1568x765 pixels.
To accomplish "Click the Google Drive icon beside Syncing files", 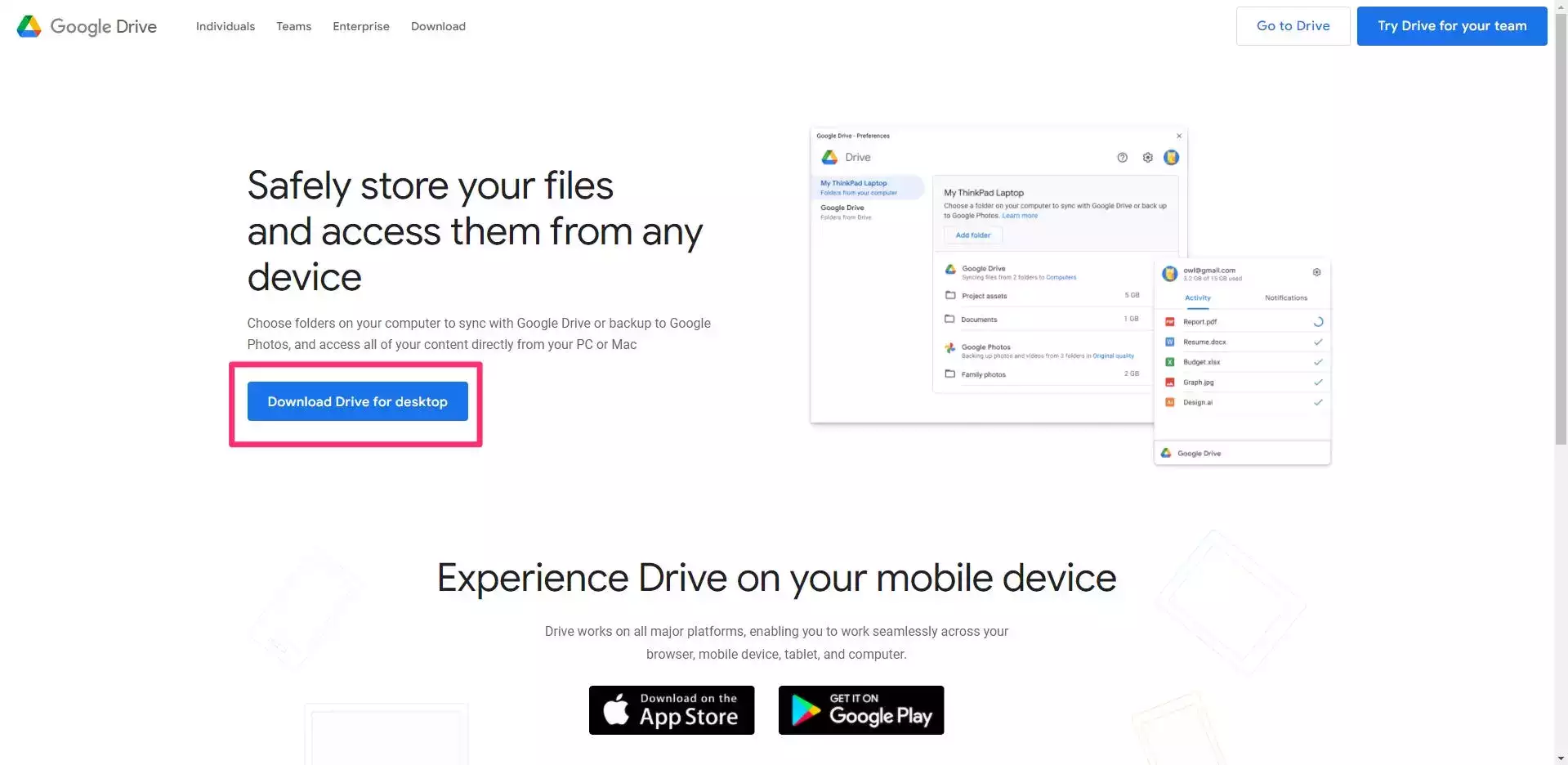I will [x=950, y=269].
